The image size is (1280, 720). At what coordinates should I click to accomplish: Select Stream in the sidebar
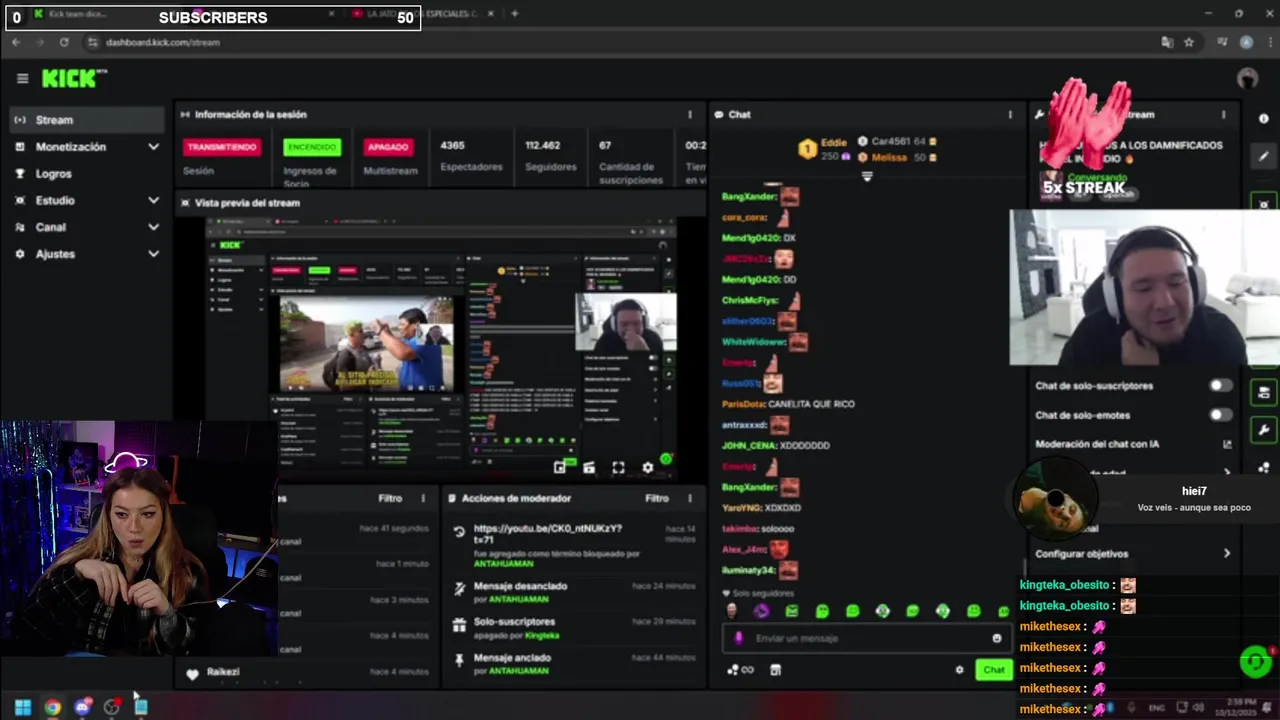click(x=86, y=120)
